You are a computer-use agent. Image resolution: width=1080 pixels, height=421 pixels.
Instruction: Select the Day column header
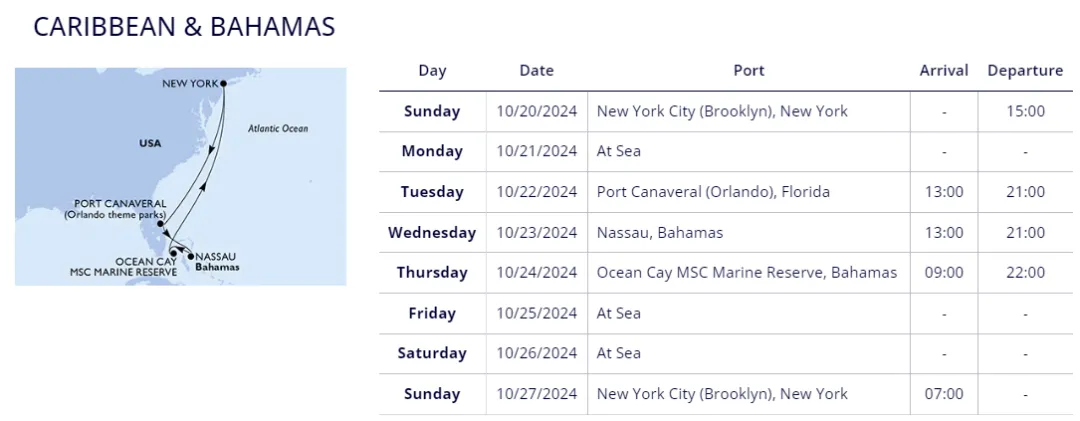433,70
